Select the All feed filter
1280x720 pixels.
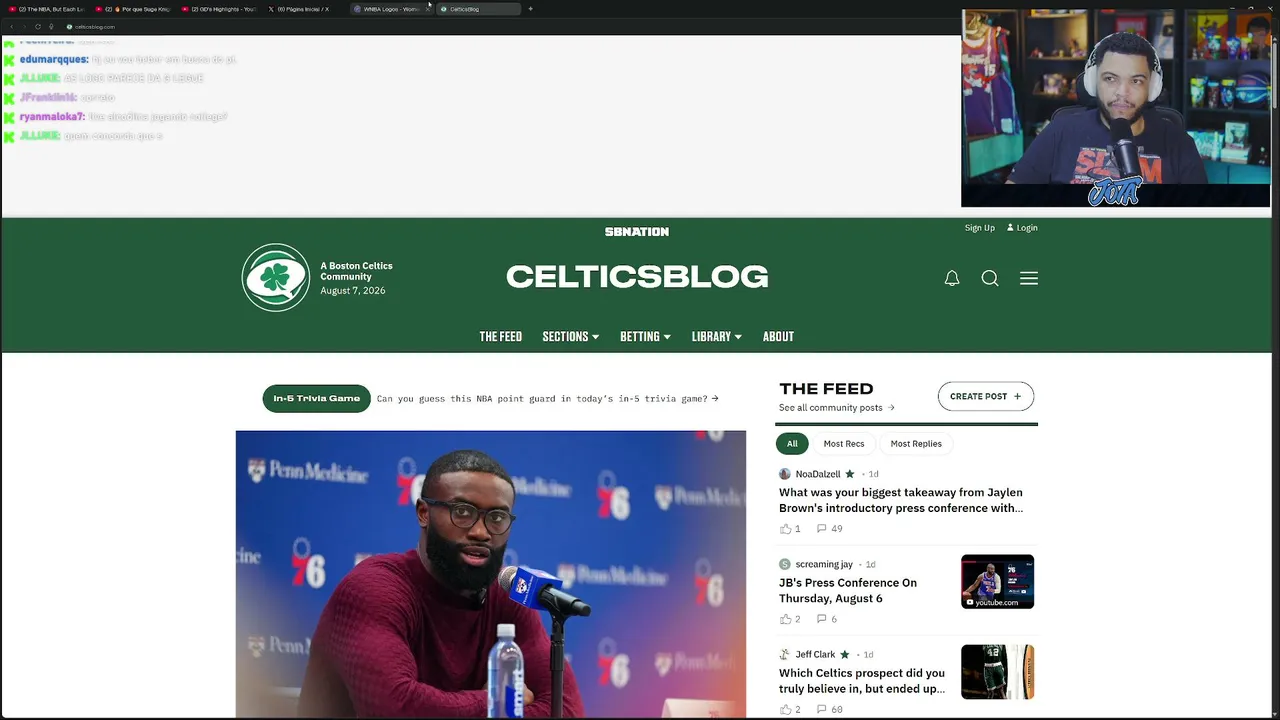pyautogui.click(x=792, y=444)
